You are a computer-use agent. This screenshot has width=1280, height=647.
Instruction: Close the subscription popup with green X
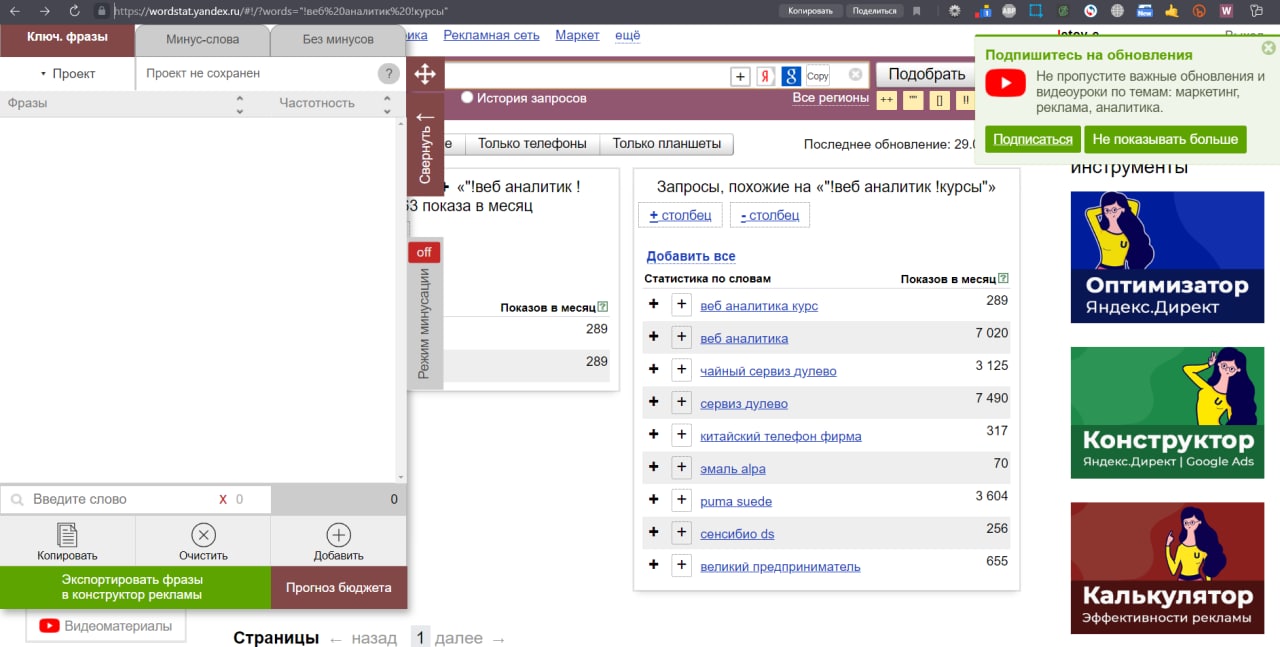[1268, 47]
